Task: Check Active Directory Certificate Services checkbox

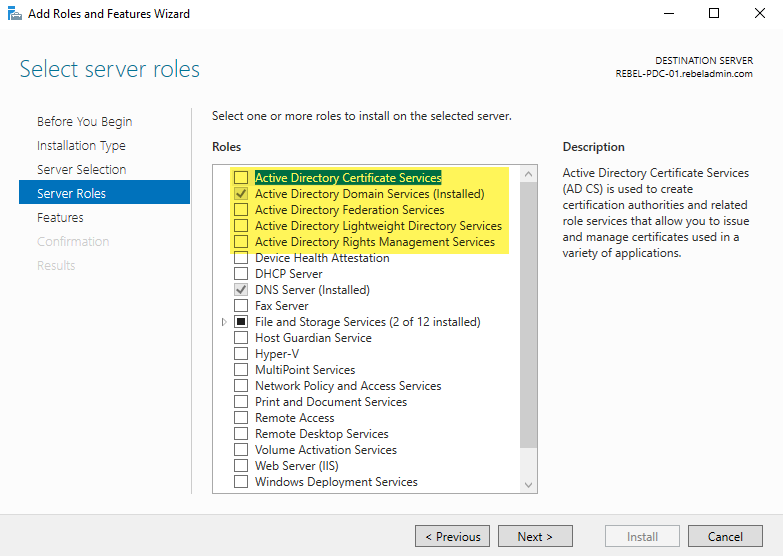Action: [x=241, y=178]
